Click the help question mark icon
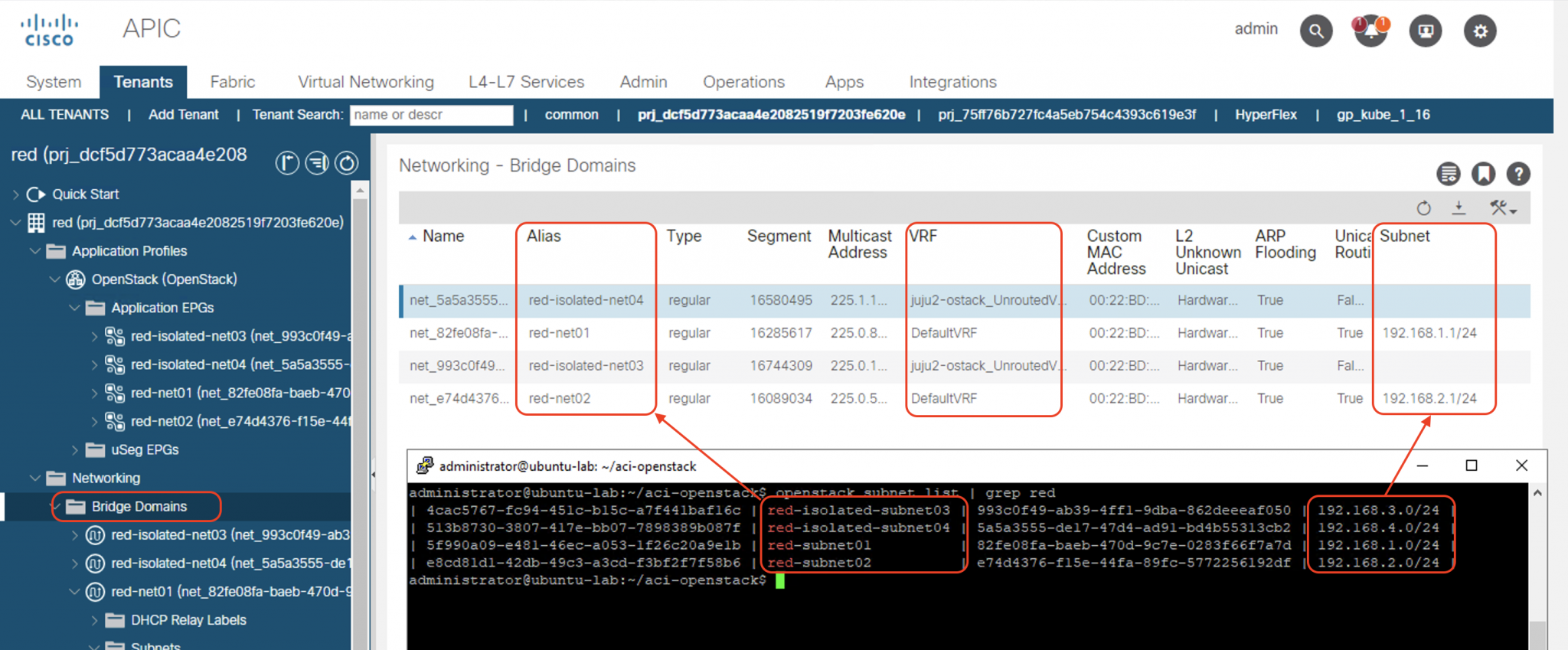 (x=1518, y=174)
